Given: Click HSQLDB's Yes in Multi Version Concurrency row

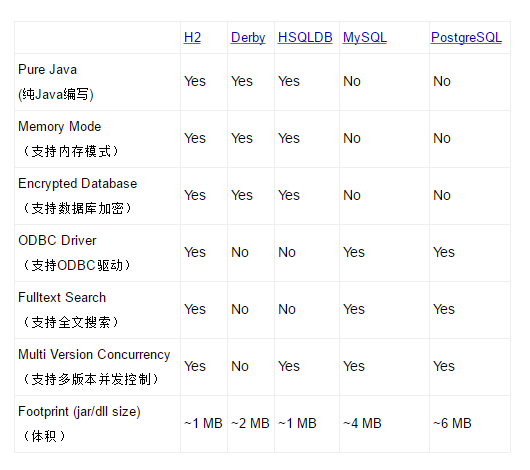Looking at the screenshot, I should [x=289, y=366].
